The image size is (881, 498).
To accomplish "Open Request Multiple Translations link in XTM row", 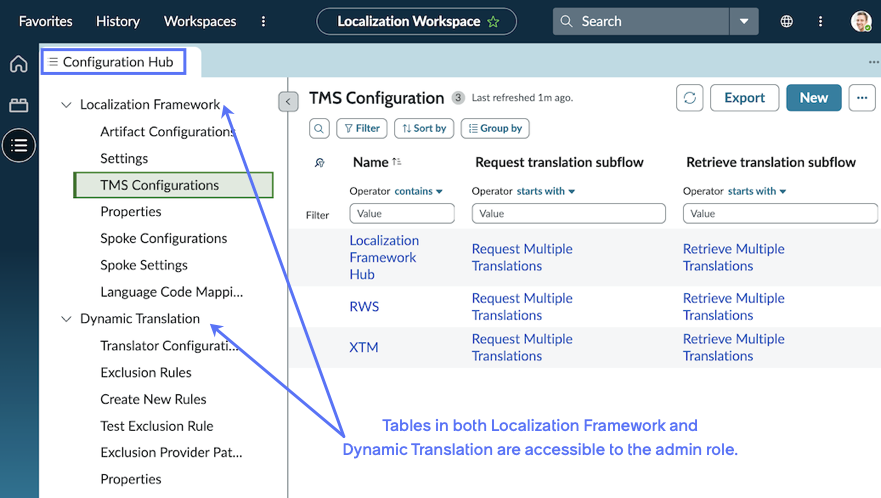I will click(x=522, y=347).
